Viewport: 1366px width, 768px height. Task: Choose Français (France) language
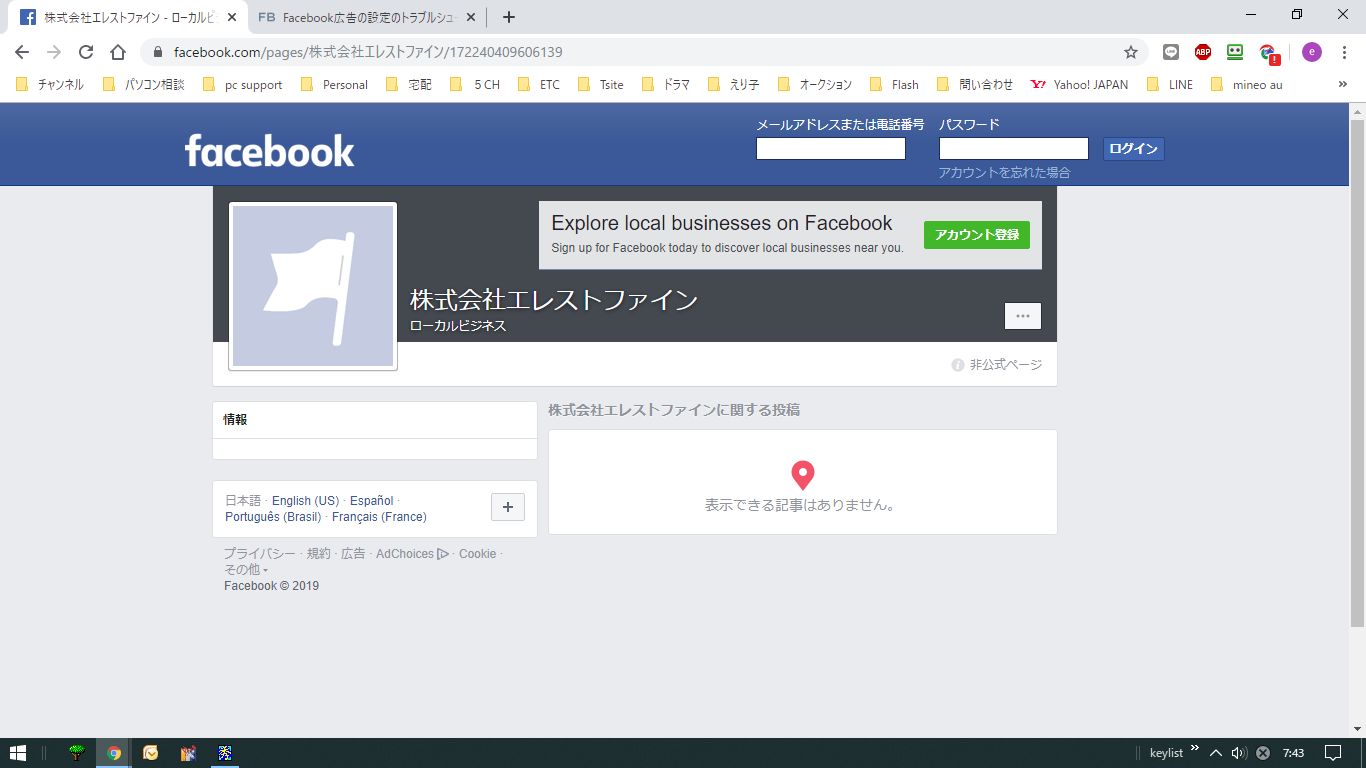coord(379,517)
